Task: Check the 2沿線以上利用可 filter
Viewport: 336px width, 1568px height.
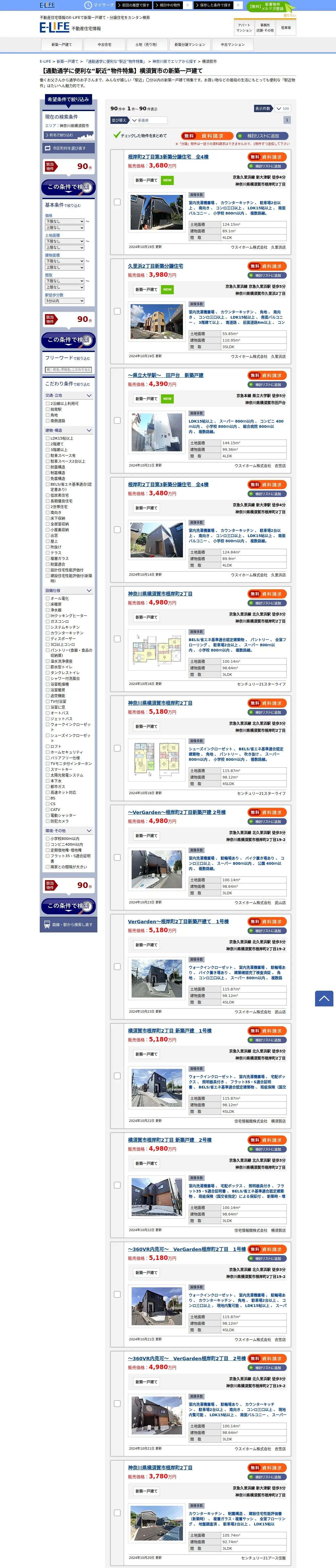Action: tap(48, 403)
